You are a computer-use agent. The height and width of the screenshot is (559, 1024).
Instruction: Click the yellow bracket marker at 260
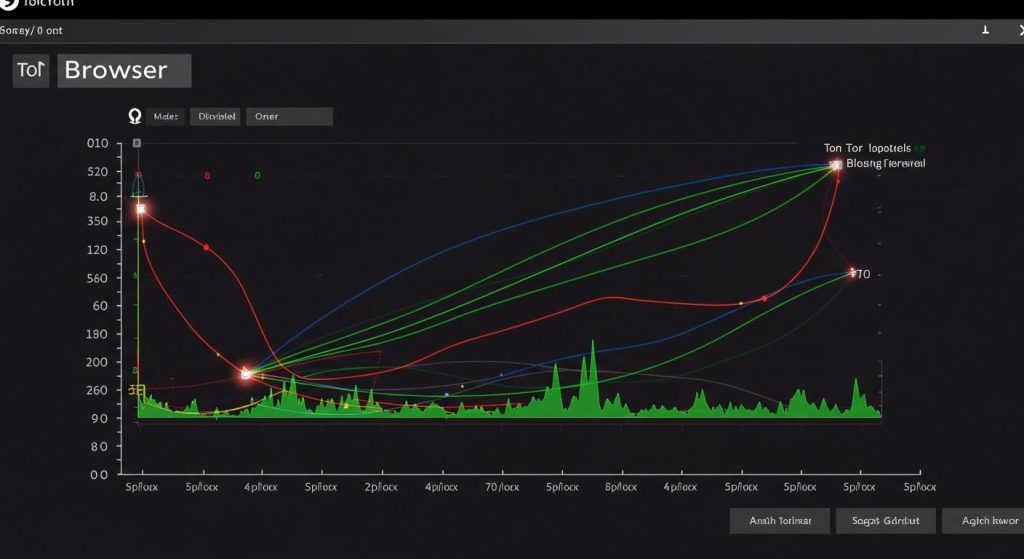137,389
